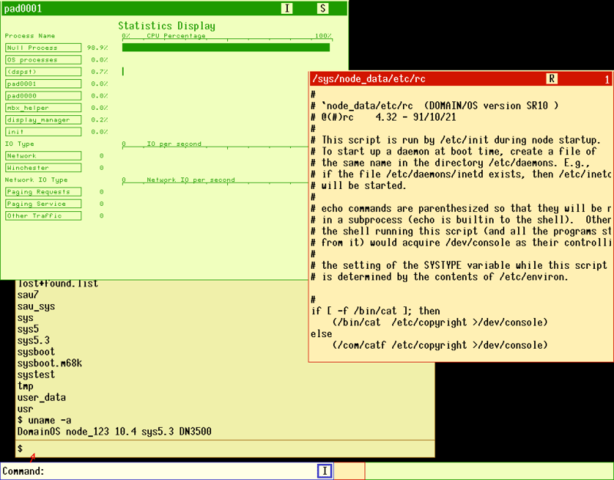Select the Winchester IO type box
The height and width of the screenshot is (480, 614).
[43, 168]
